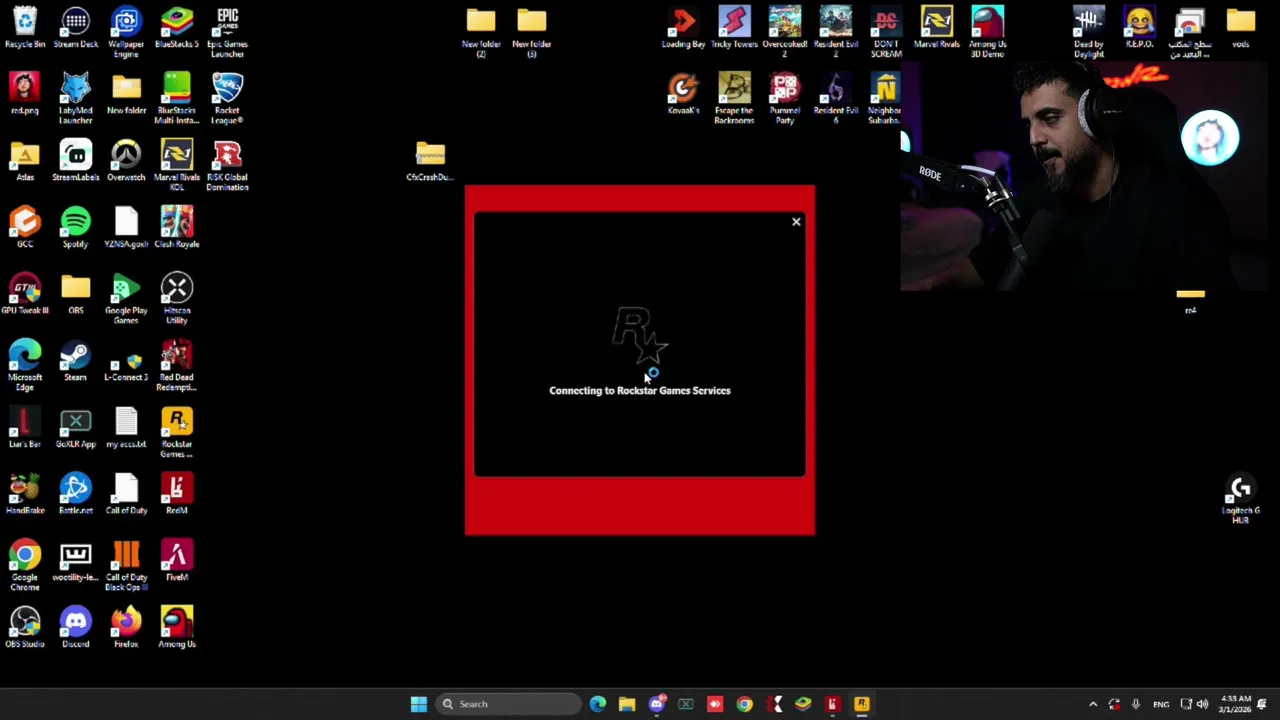Select the Pummel Party desktop shortcut
Image resolution: width=1280 pixels, height=720 pixels.
(785, 99)
